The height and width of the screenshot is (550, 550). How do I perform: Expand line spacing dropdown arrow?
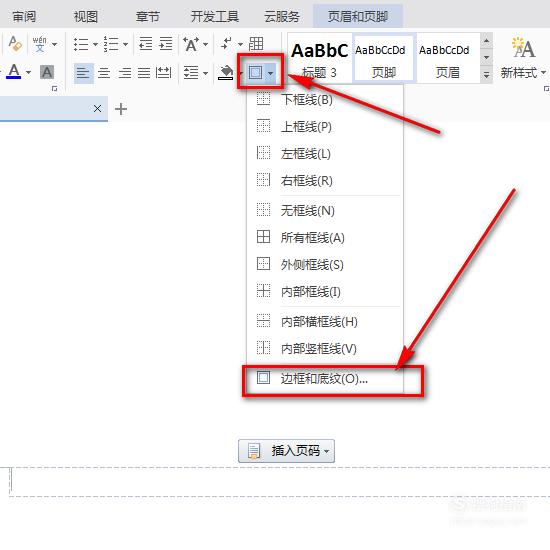206,73
